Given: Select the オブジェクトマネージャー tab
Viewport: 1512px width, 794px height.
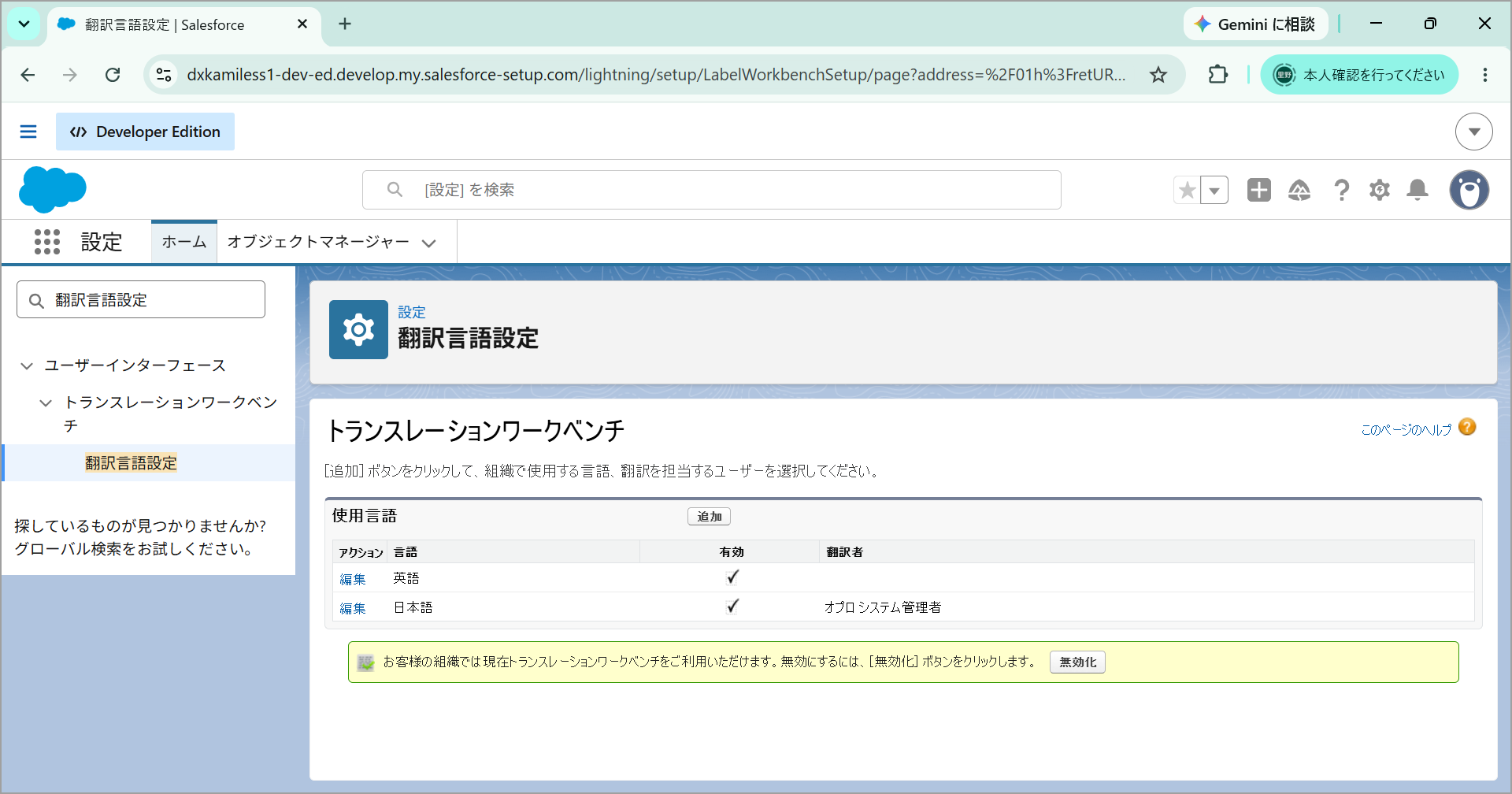Looking at the screenshot, I should pos(318,242).
